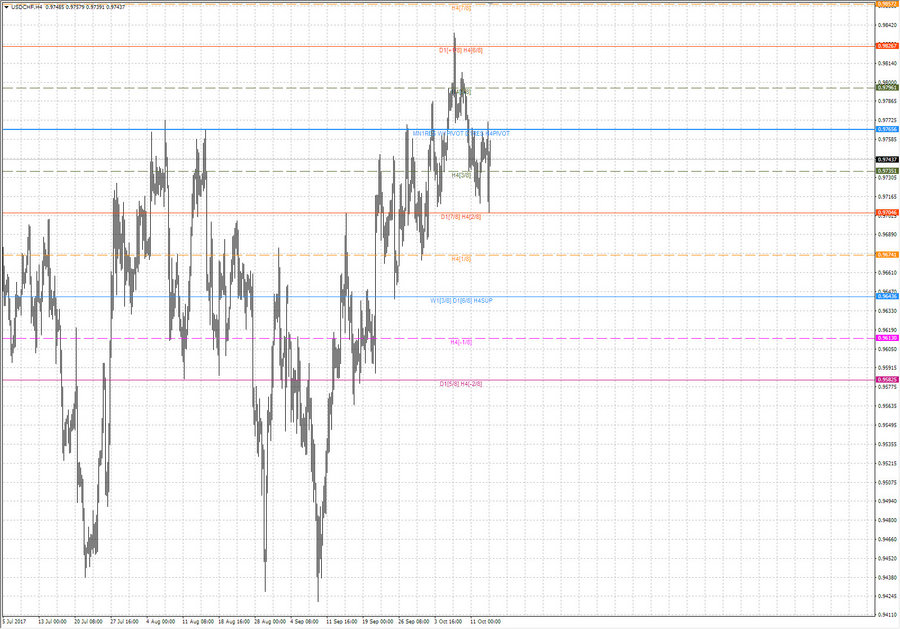
Task: Click the 0.96436 blue price tag
Action: [x=887, y=296]
